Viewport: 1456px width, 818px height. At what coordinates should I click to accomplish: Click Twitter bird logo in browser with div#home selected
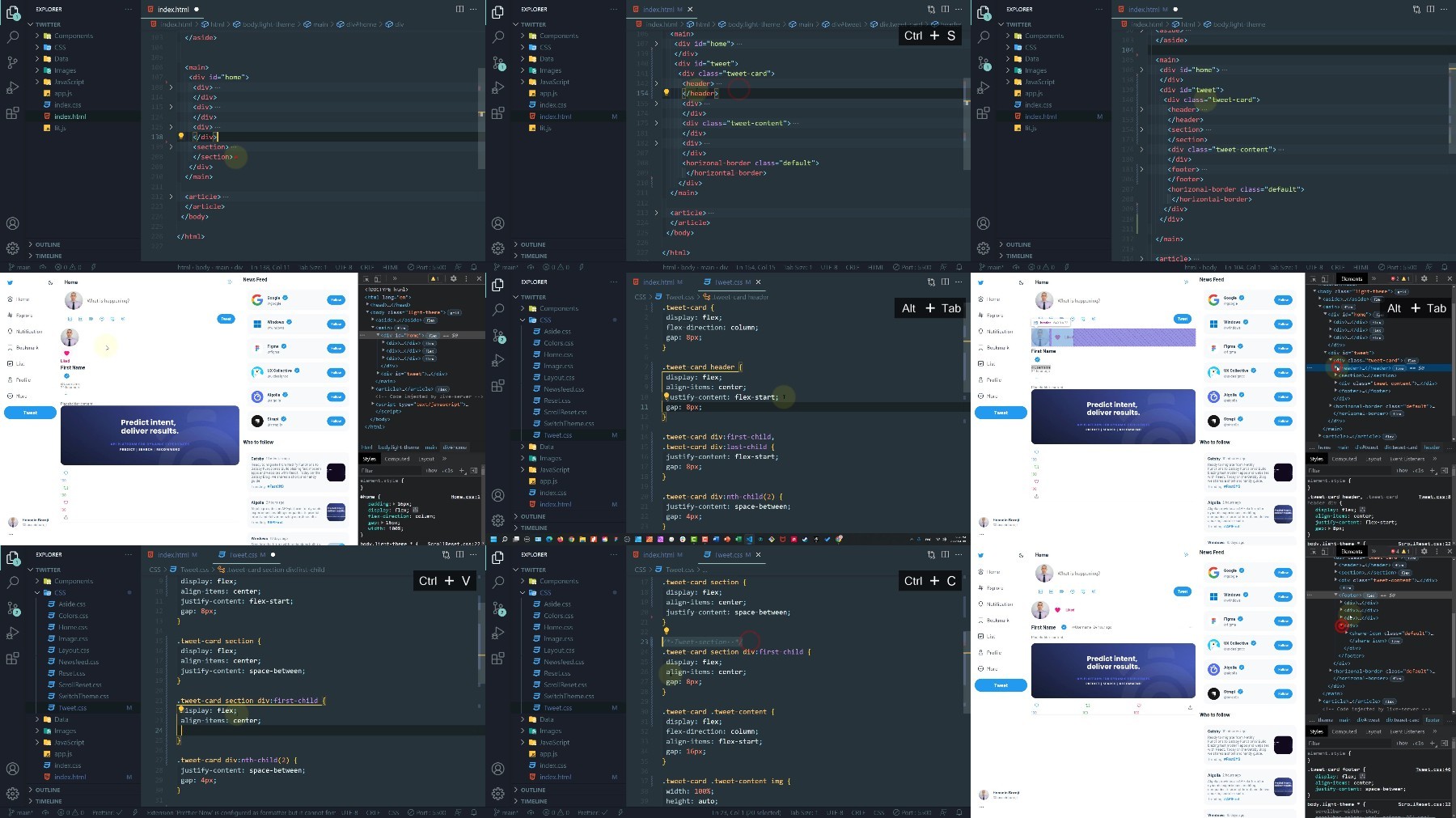(x=10, y=282)
